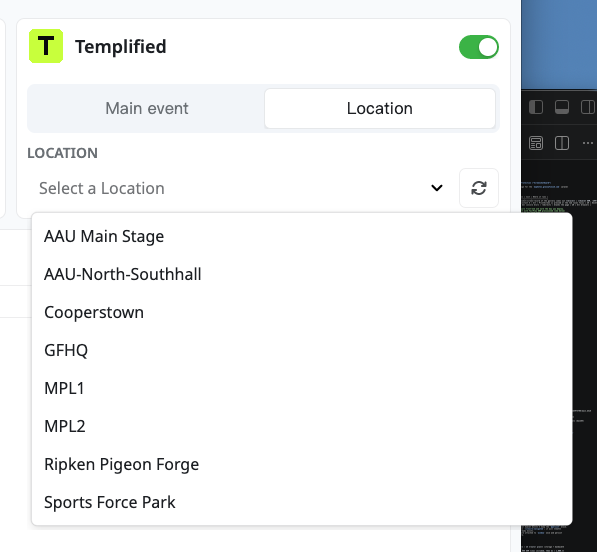Choose AAU Main Stage from list
597x552 pixels.
[302, 236]
